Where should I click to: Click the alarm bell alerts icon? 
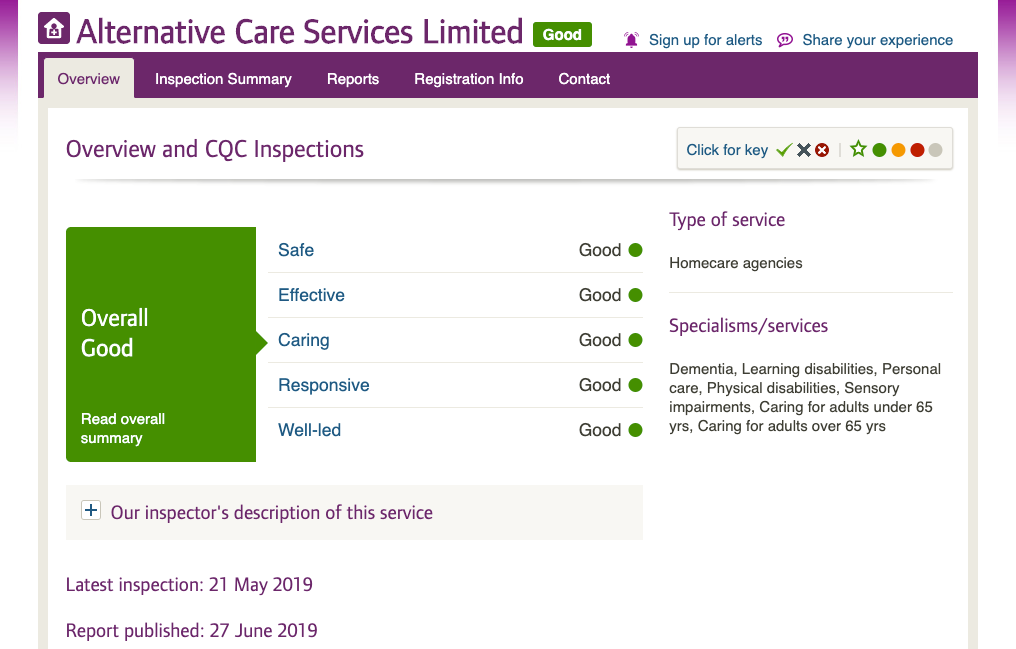coord(631,40)
